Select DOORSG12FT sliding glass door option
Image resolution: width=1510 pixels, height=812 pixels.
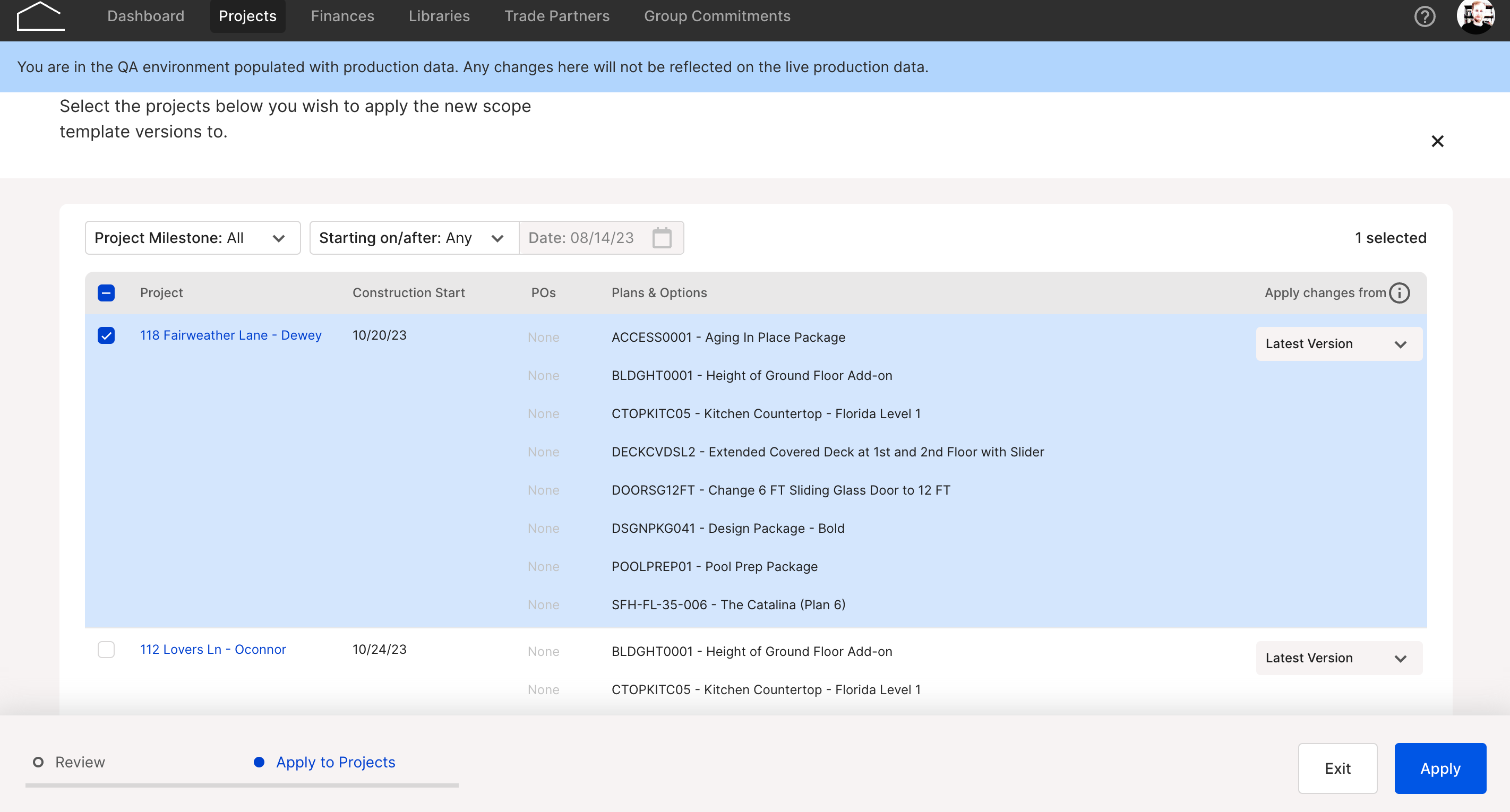point(781,490)
